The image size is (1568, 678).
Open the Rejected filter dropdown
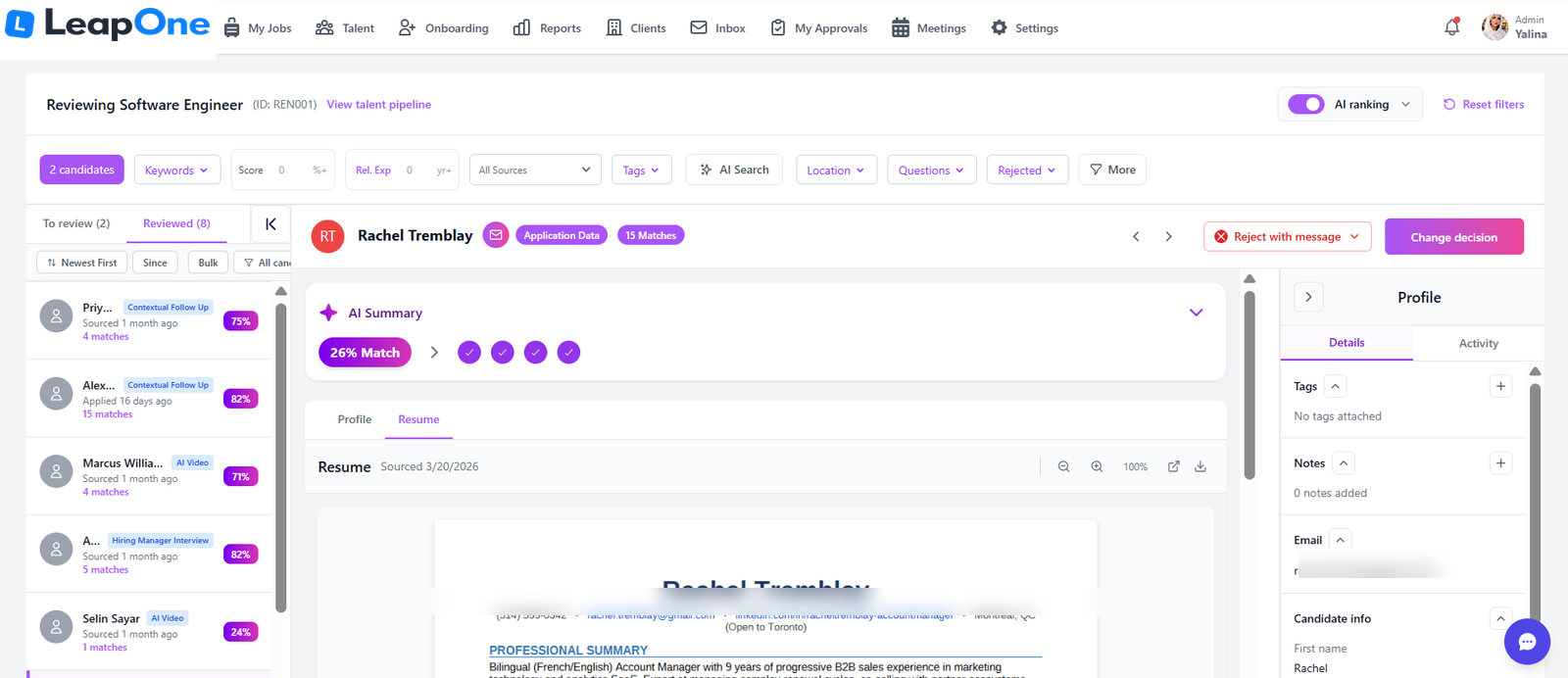pos(1026,169)
